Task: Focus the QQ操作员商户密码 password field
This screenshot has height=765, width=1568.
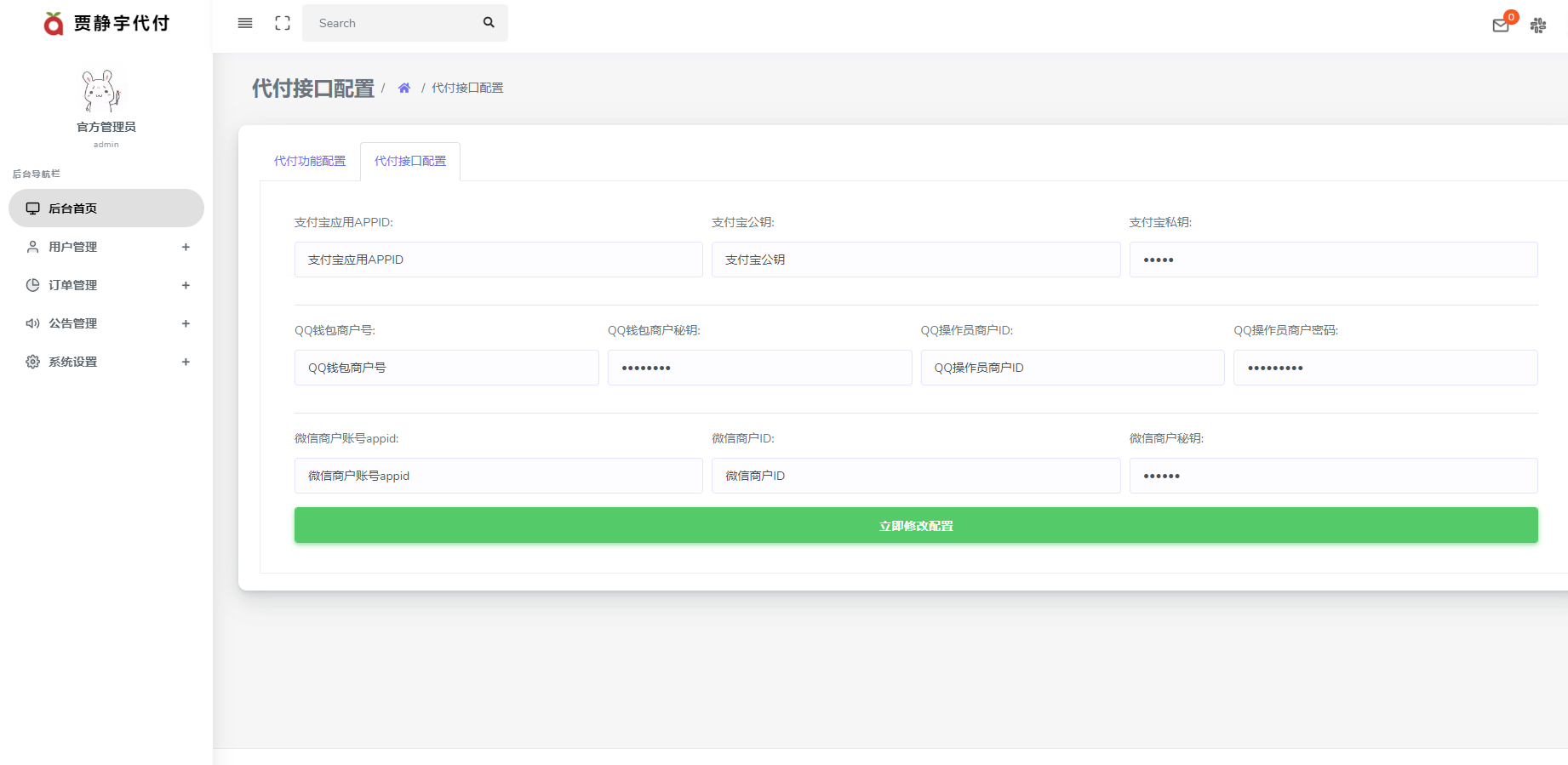Action: pyautogui.click(x=1386, y=368)
